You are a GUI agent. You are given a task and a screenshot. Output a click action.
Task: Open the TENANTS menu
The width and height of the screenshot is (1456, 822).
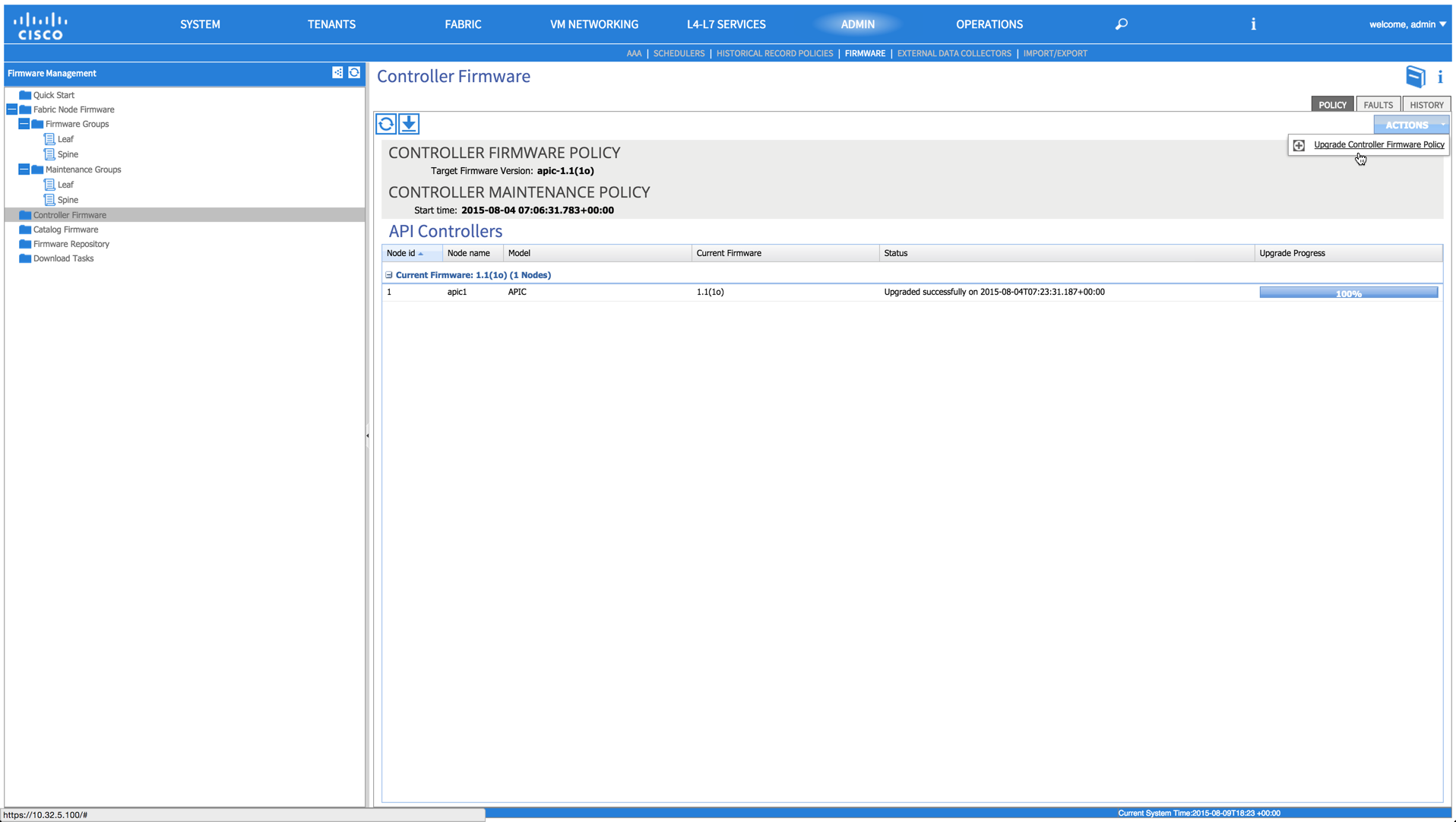331,24
